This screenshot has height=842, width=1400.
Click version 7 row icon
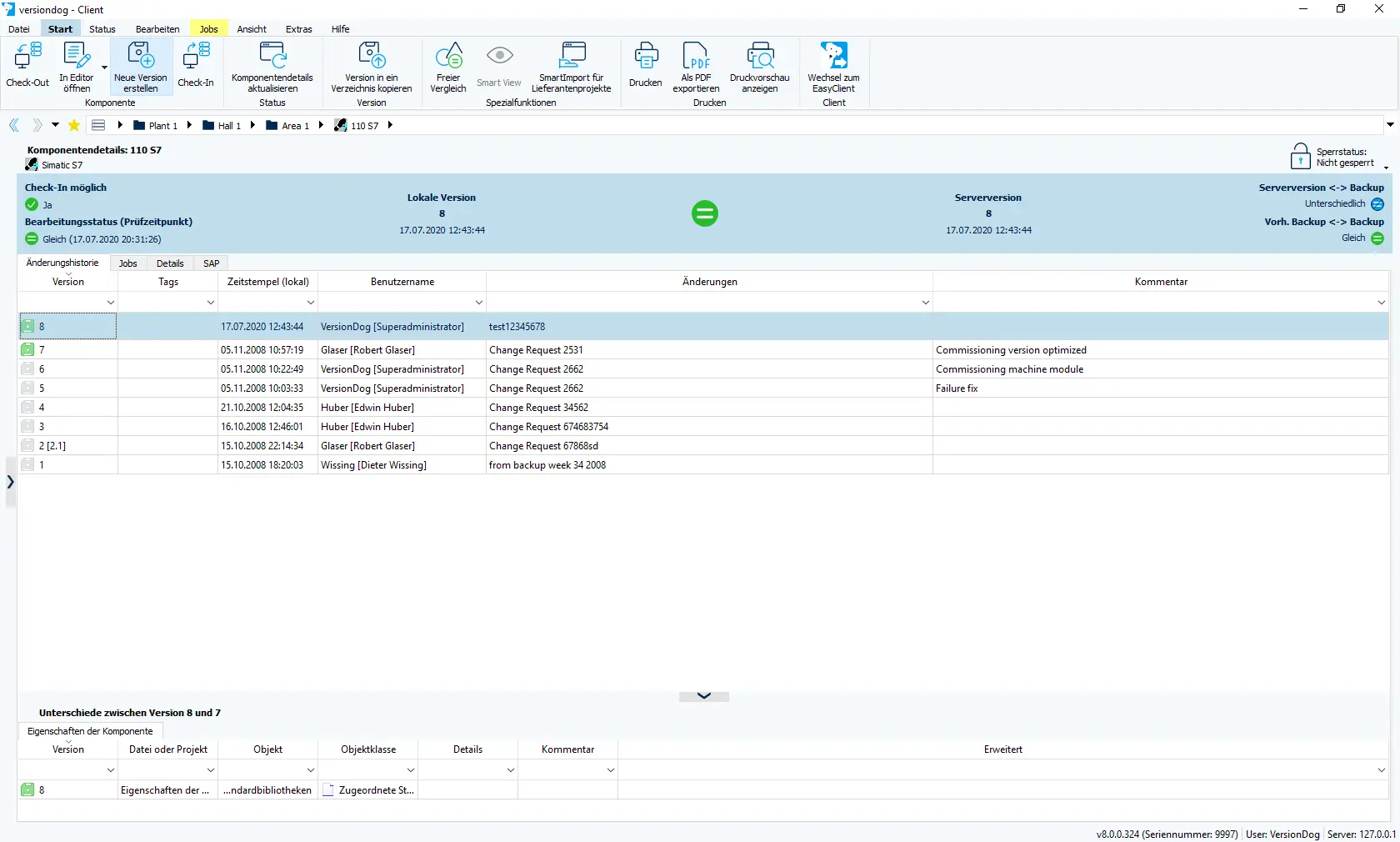click(x=27, y=349)
